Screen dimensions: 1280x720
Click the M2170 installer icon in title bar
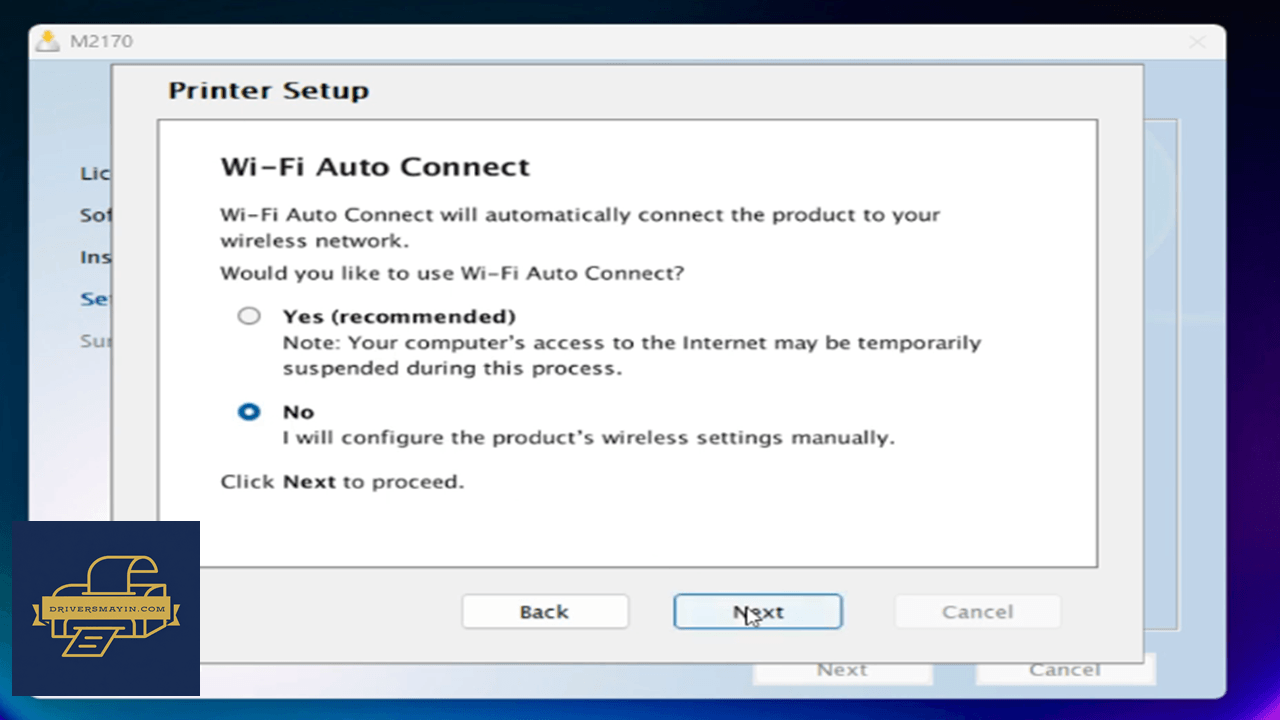coord(47,41)
